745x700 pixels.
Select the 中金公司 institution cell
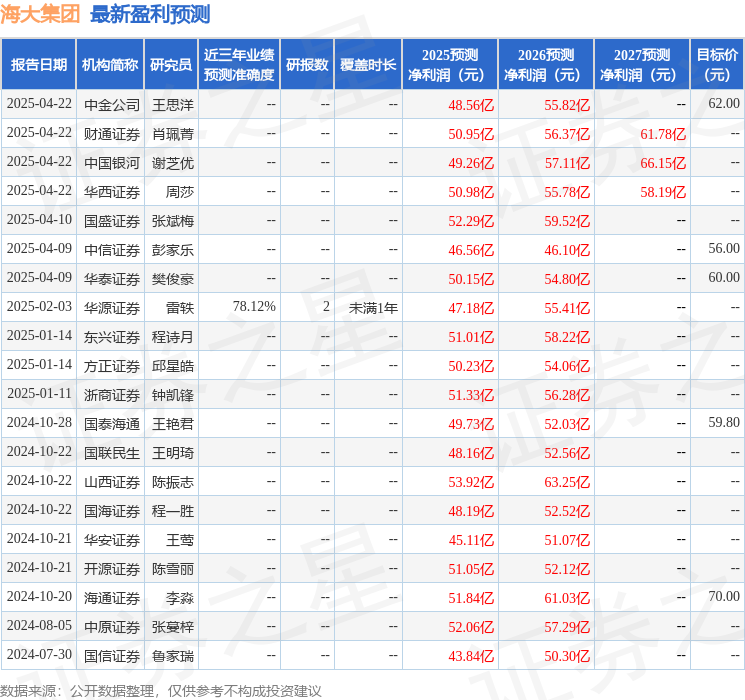coord(112,105)
